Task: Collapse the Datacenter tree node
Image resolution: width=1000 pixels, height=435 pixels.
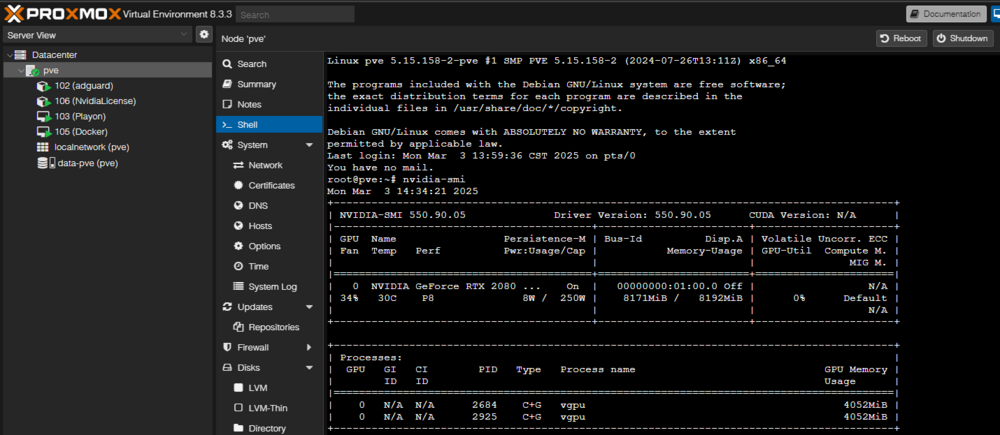Action: pos(9,55)
